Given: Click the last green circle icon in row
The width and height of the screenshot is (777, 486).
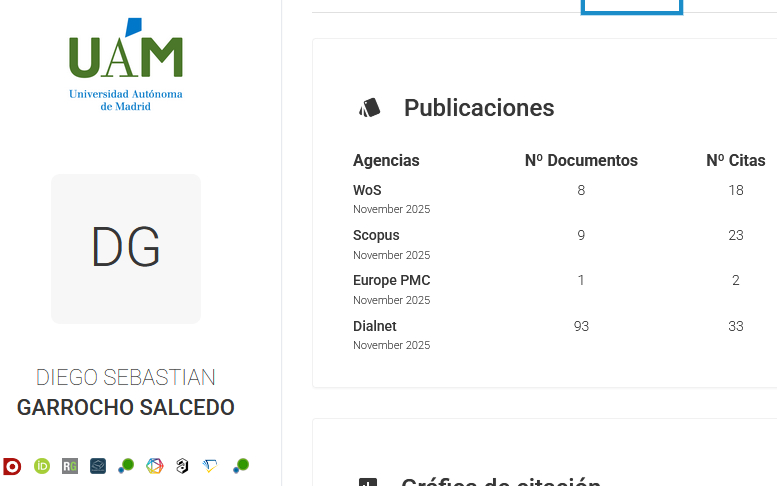Looking at the screenshot, I should (240, 465).
